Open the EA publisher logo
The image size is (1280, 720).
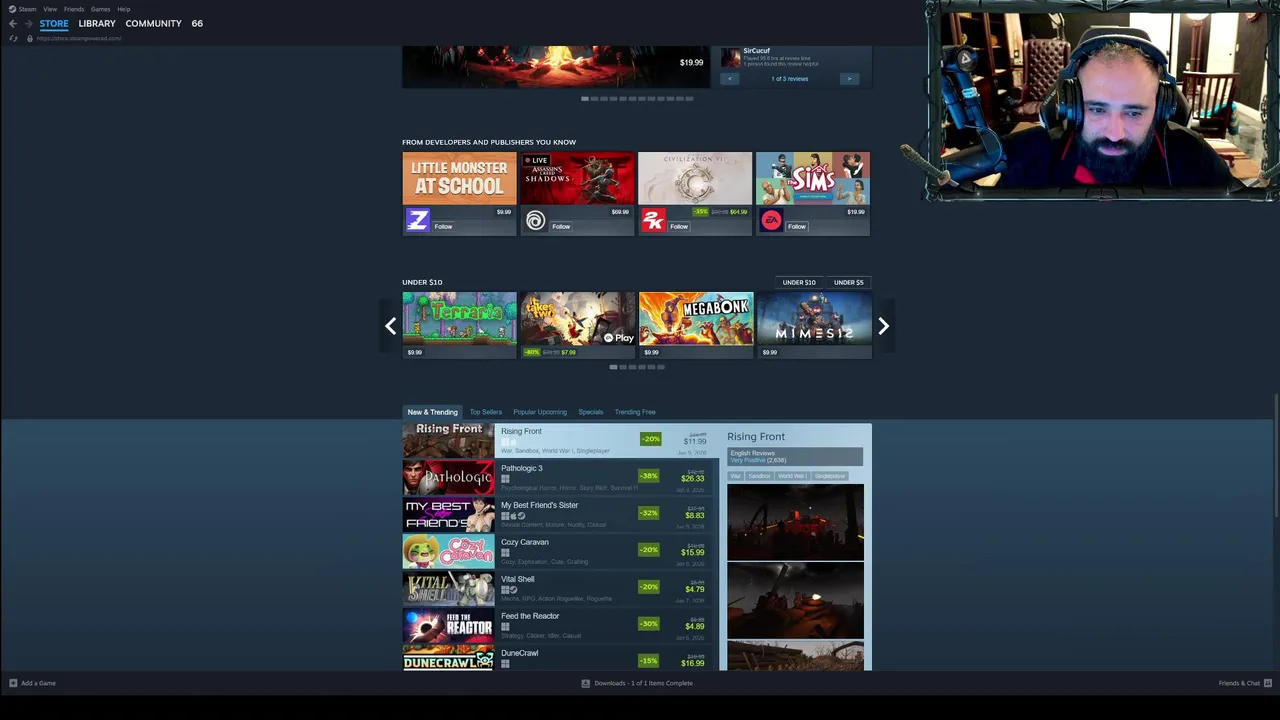pyautogui.click(x=771, y=220)
